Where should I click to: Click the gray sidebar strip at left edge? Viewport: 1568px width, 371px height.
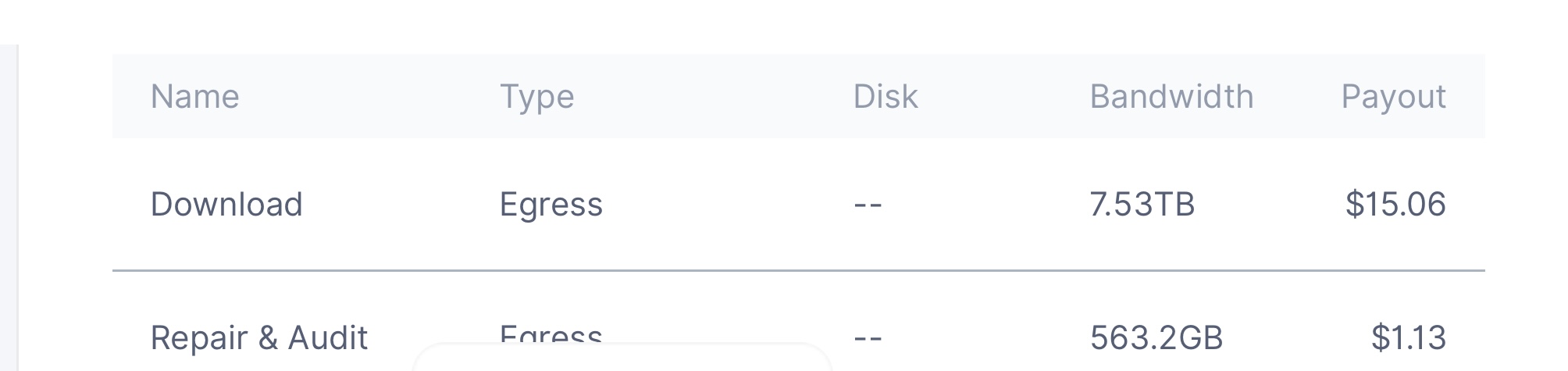tap(9, 208)
